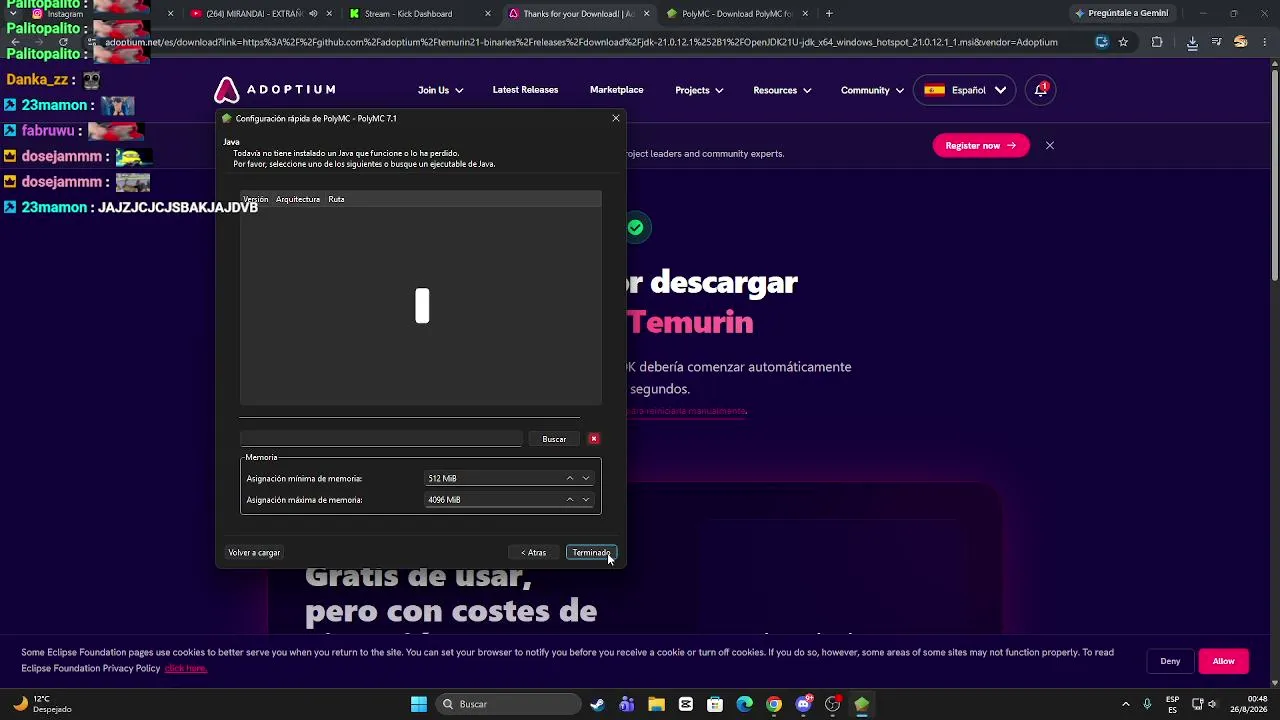Open the Chrome profile avatar

(1241, 42)
